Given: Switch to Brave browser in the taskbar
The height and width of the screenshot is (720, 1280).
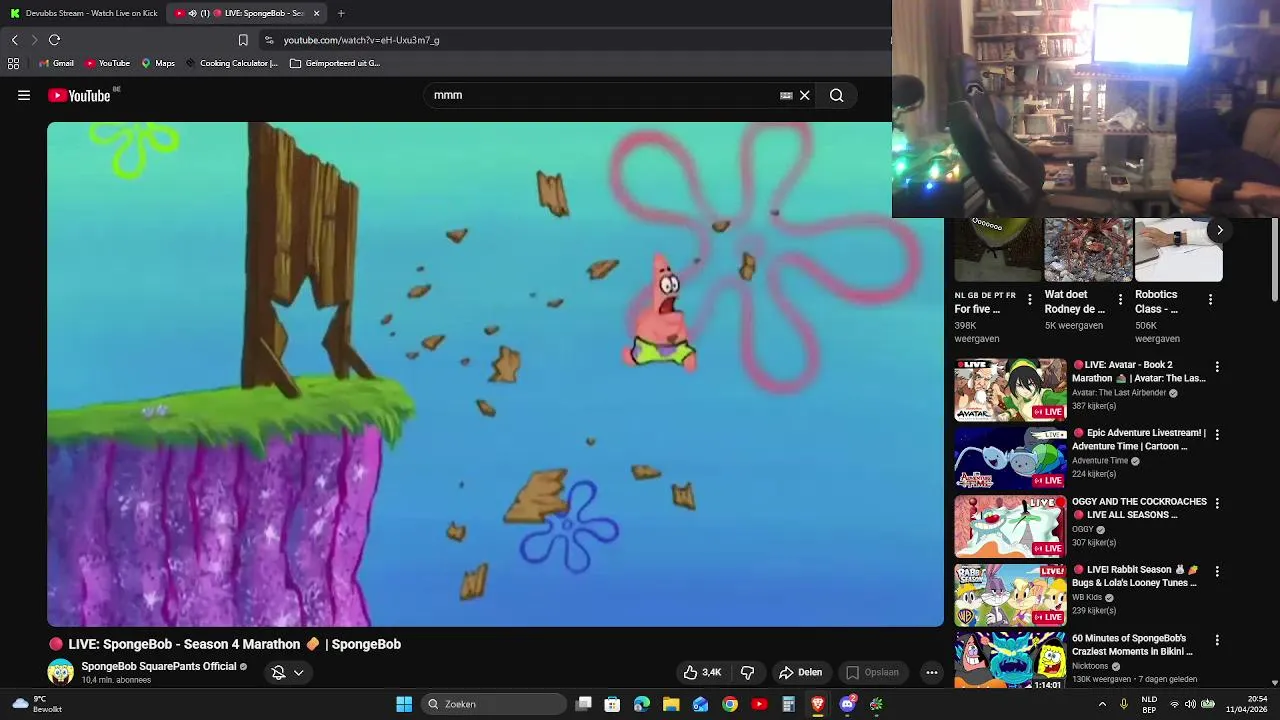Looking at the screenshot, I should coord(818,704).
